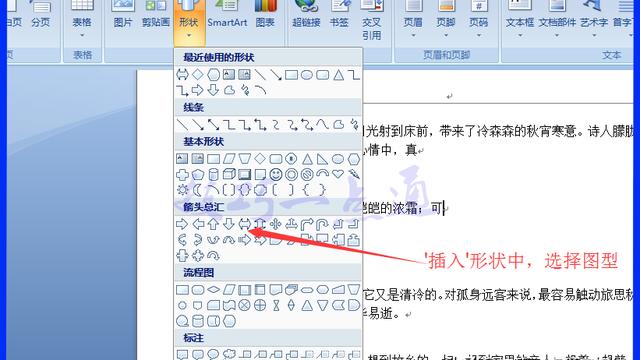Viewport: 640px width, 360px height.
Task: Select the up arrow in 箭头总汇
Action: point(213,224)
